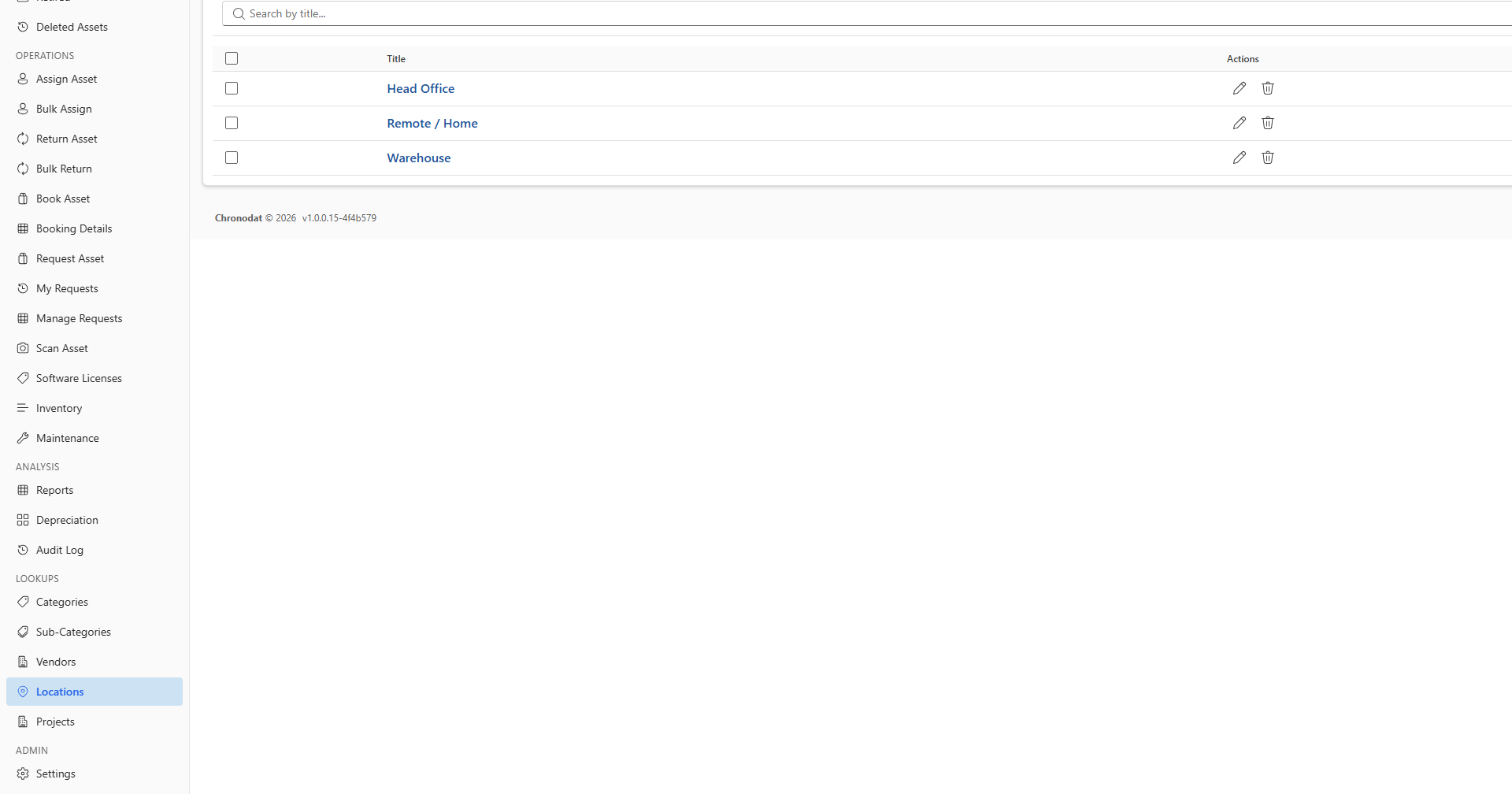
Task: Edit the Warehouse location entry
Action: [x=1240, y=158]
